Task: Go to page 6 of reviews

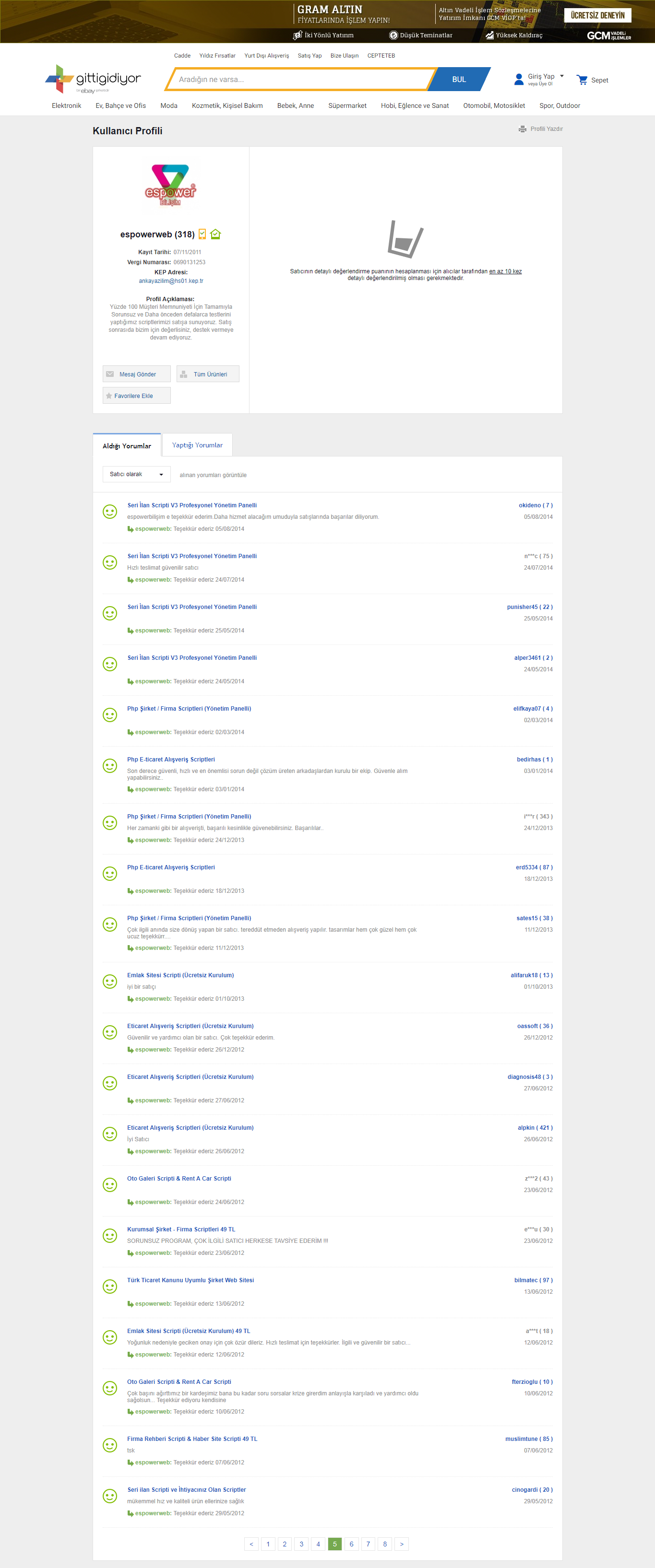Action: coord(352,1543)
